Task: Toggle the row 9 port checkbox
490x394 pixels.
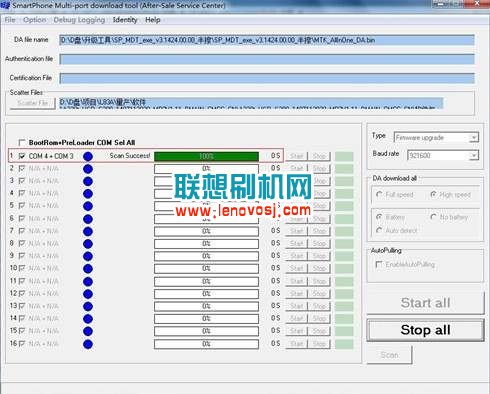Action: pos(22,256)
